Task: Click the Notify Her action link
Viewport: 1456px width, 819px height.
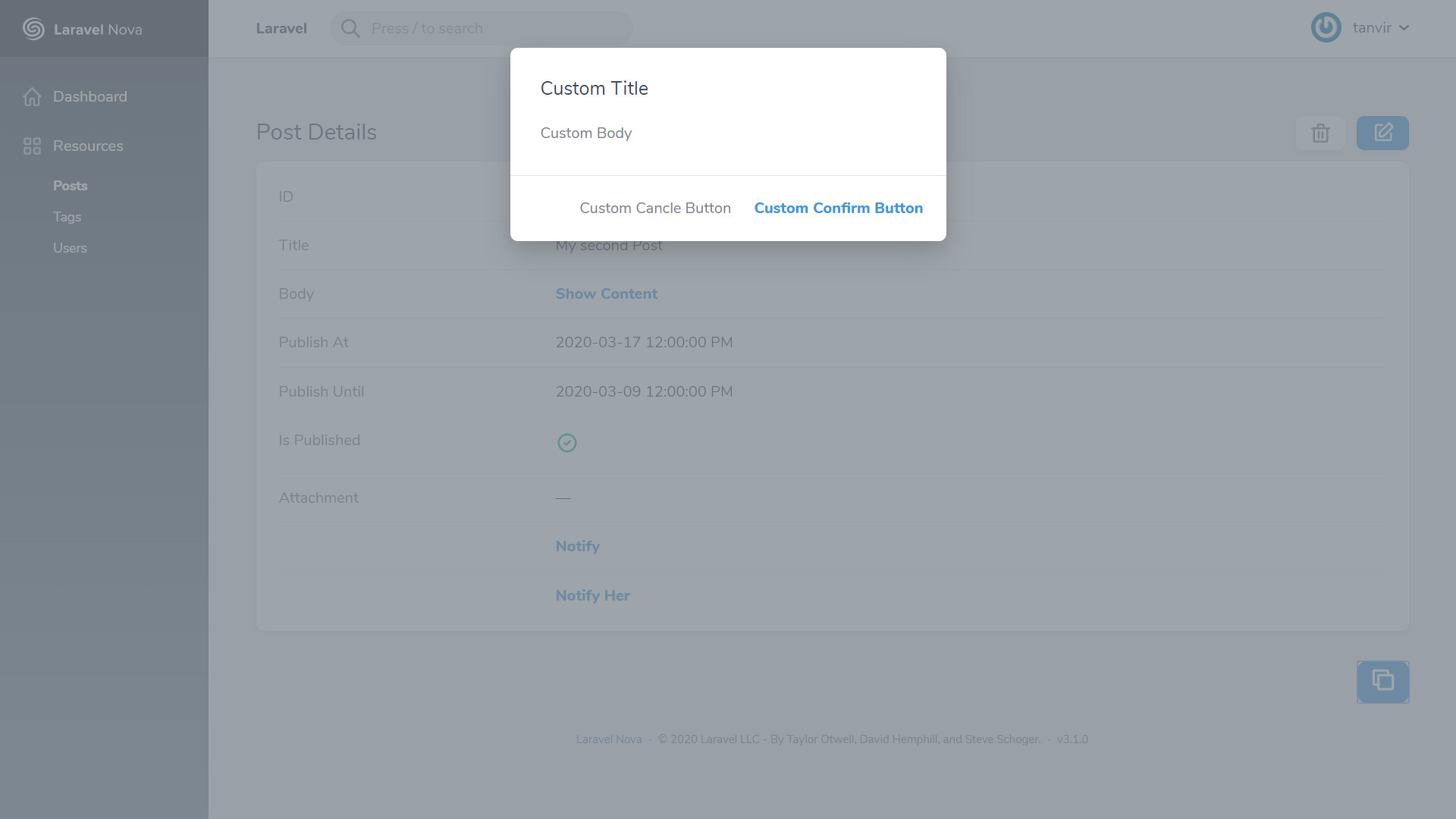Action: coord(592,596)
